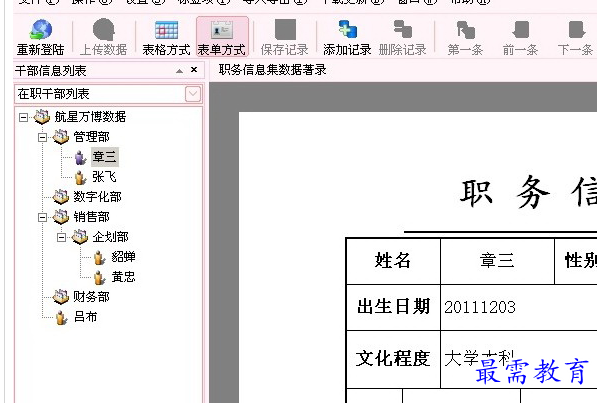The image size is (597, 403).
Task: Click the 文化程度 label cell
Action: pos(393,358)
